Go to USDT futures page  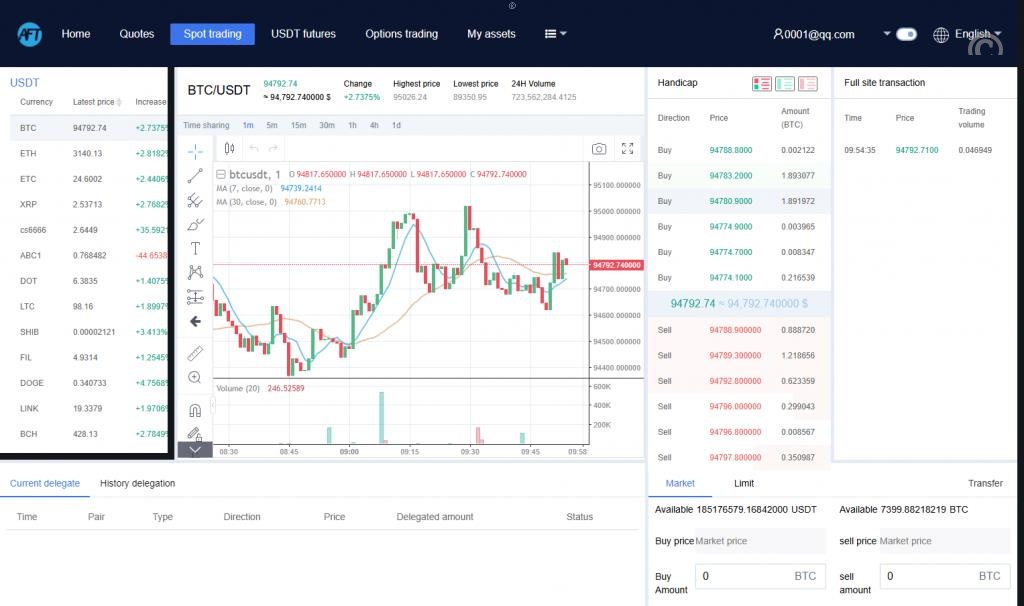(x=303, y=34)
